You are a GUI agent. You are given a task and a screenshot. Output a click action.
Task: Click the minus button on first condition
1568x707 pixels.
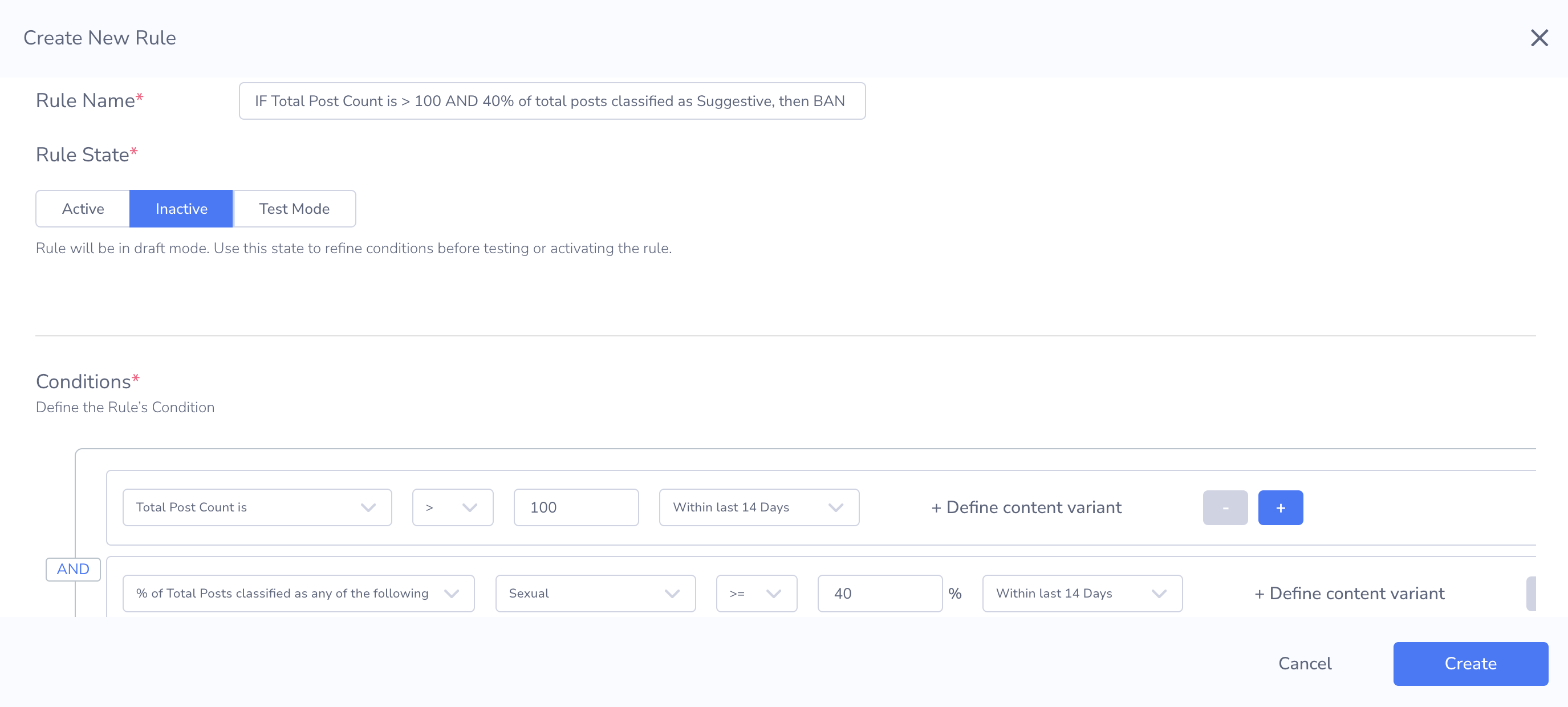click(1225, 507)
